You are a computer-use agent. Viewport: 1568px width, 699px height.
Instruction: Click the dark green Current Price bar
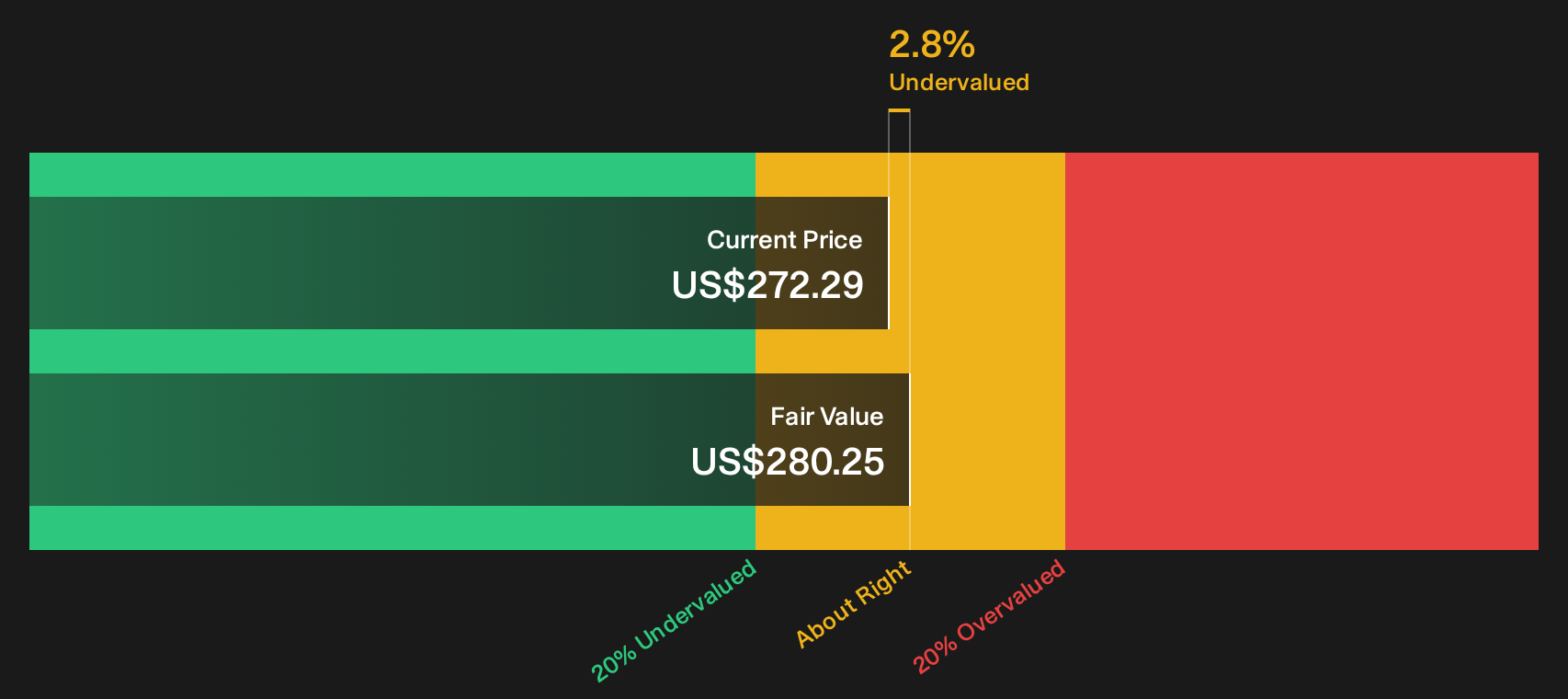point(459,263)
